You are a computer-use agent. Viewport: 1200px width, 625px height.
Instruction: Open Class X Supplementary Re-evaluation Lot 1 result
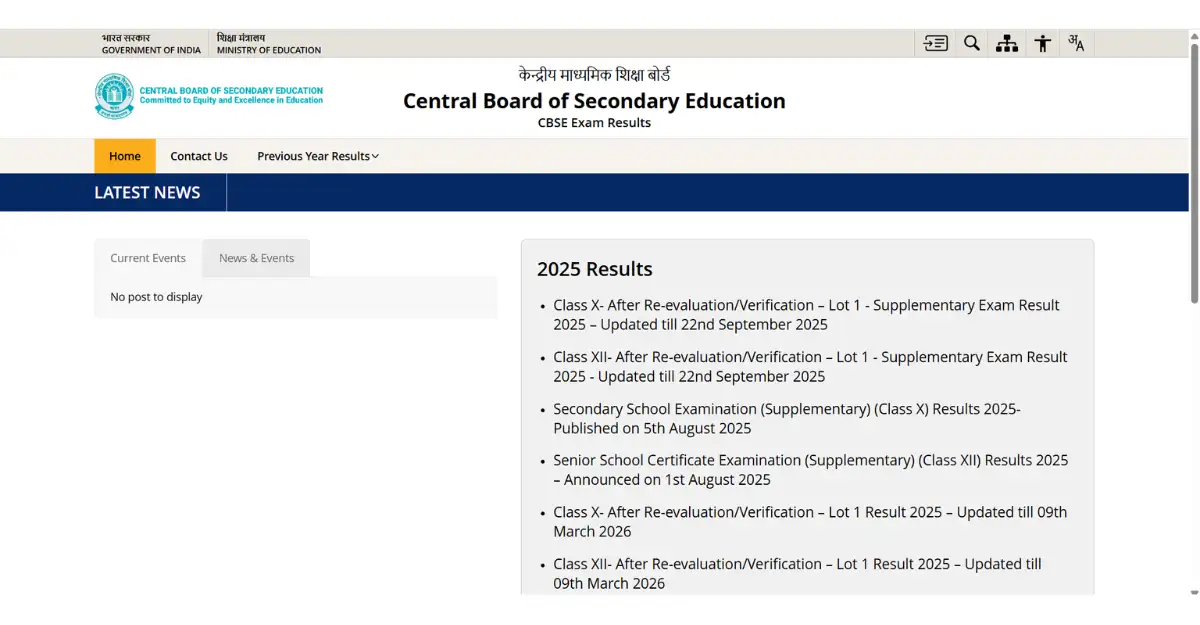coord(805,315)
